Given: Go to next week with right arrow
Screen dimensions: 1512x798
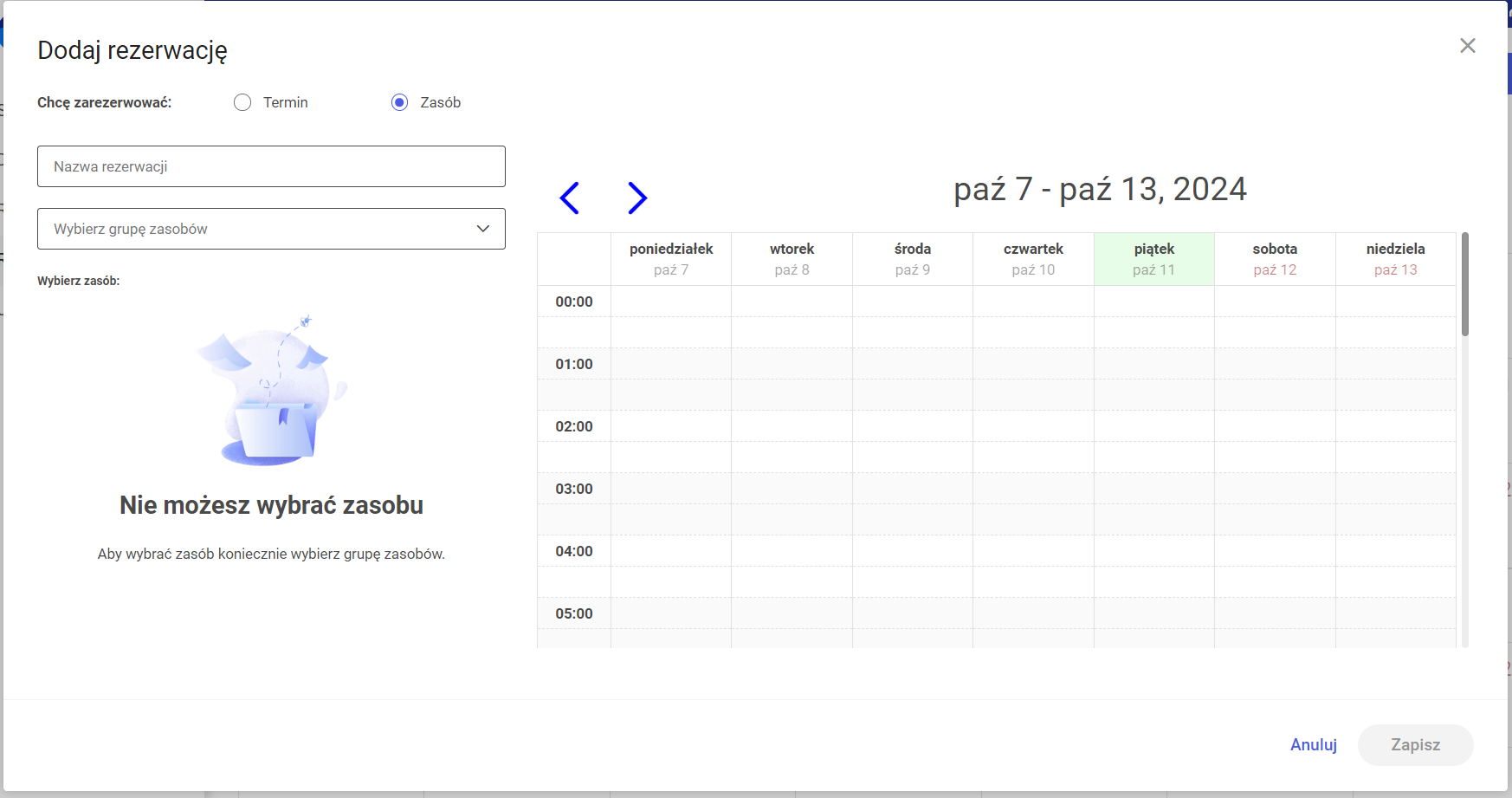Looking at the screenshot, I should [x=637, y=198].
